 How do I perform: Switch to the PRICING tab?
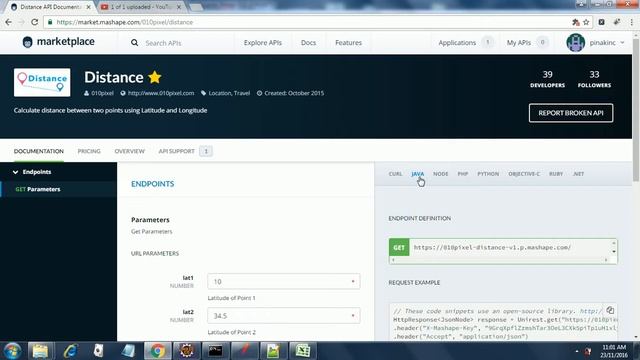click(x=89, y=151)
